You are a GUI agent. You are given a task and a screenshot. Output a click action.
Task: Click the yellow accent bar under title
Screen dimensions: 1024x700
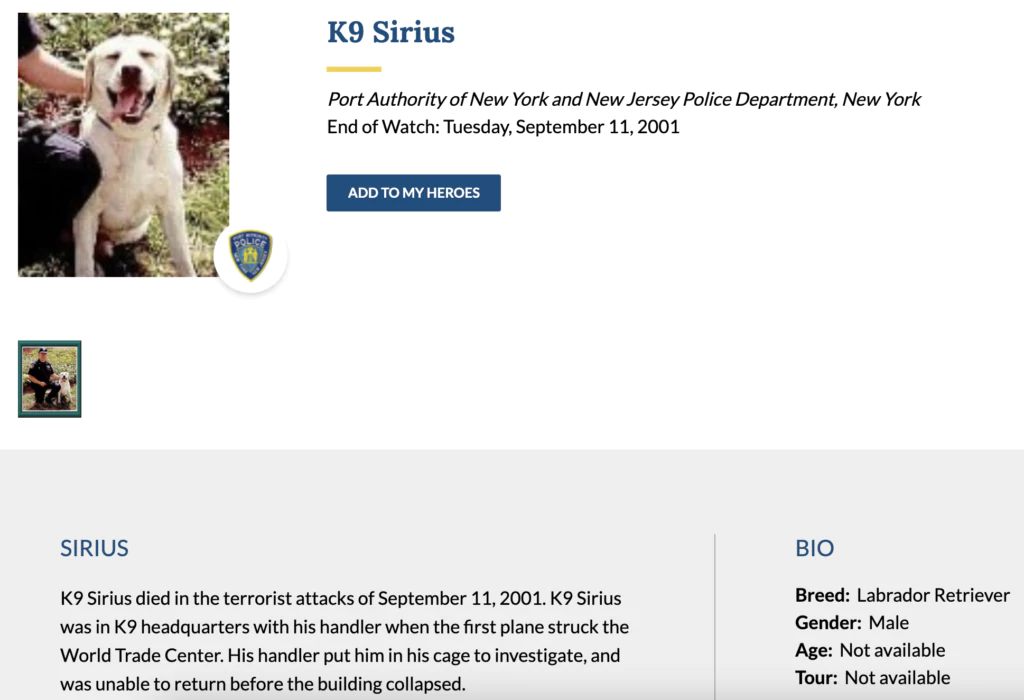coord(354,69)
